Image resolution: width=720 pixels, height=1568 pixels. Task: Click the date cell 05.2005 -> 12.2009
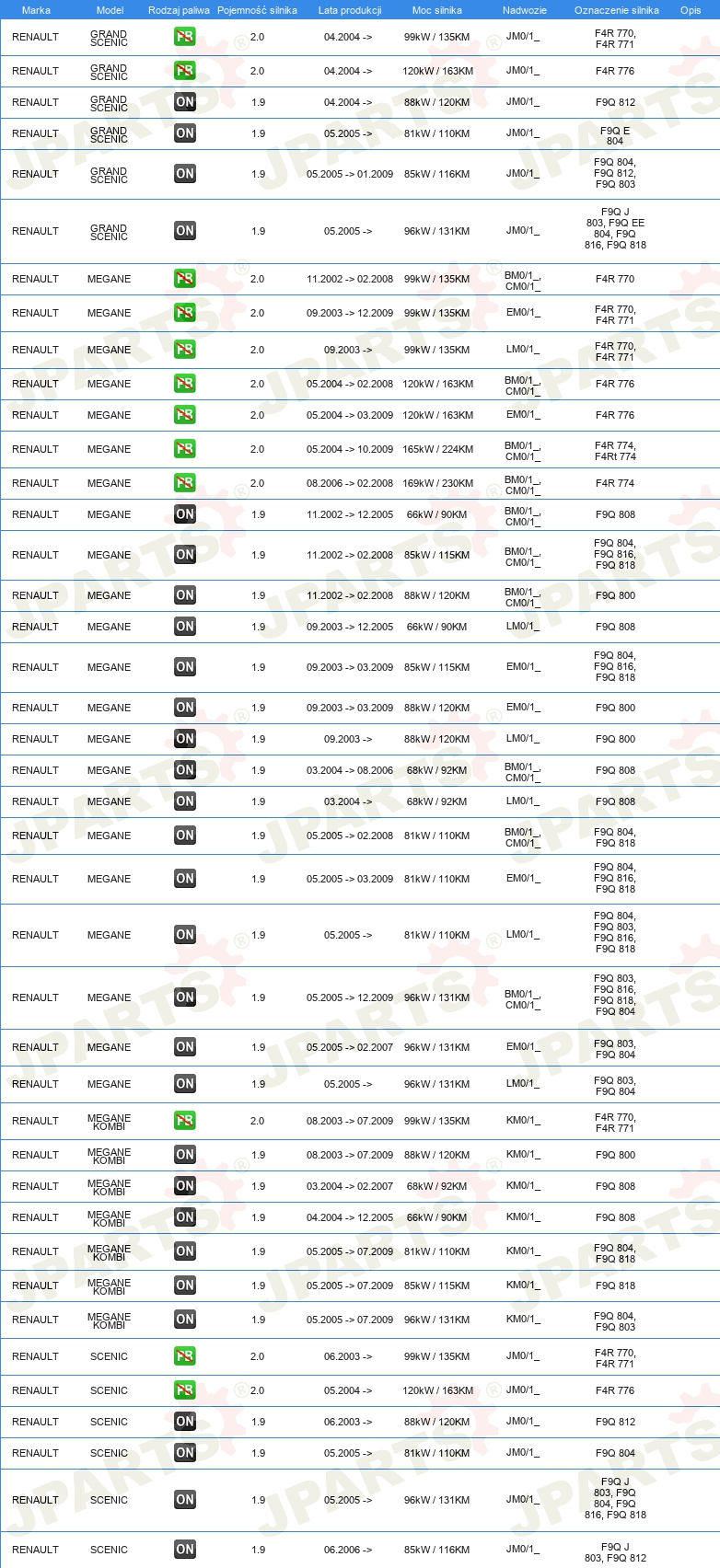click(350, 997)
